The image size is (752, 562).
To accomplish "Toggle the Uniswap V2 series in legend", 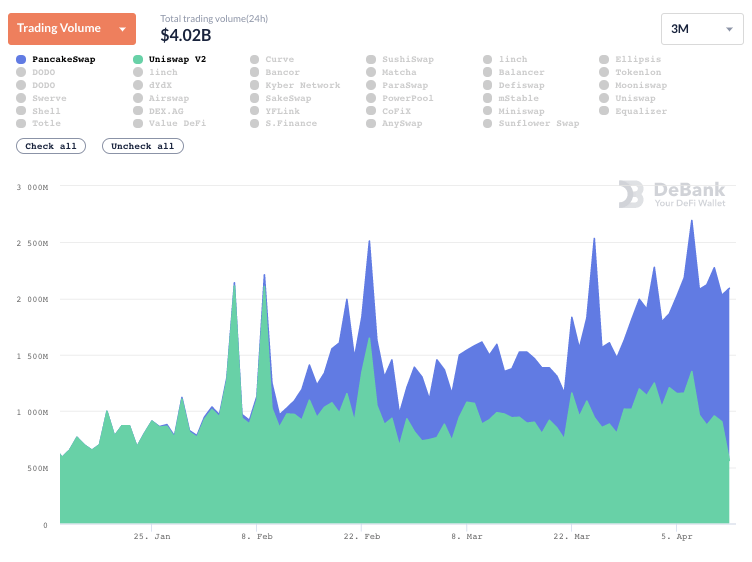I will 170,59.
